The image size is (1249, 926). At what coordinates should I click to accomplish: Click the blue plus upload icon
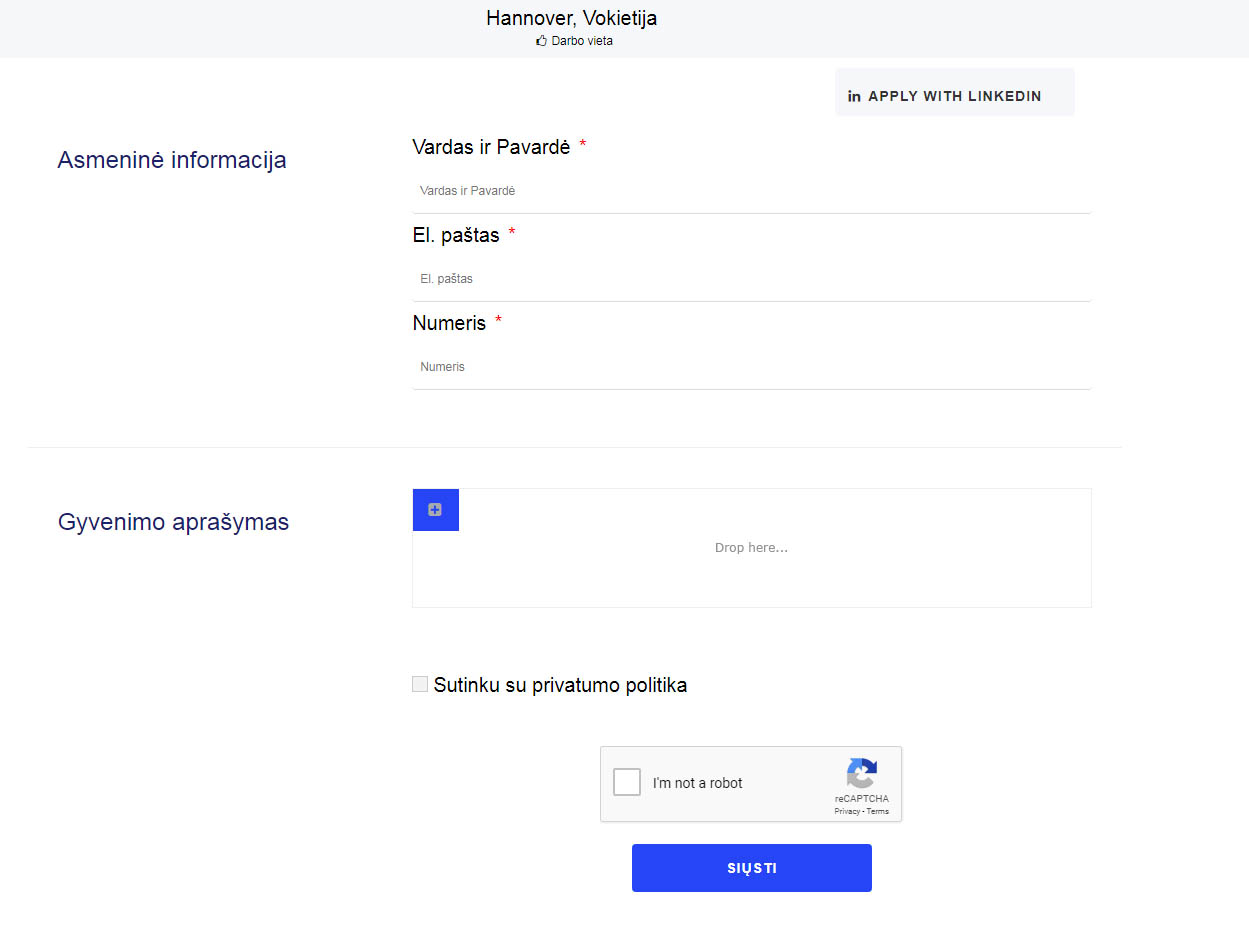pyautogui.click(x=435, y=510)
